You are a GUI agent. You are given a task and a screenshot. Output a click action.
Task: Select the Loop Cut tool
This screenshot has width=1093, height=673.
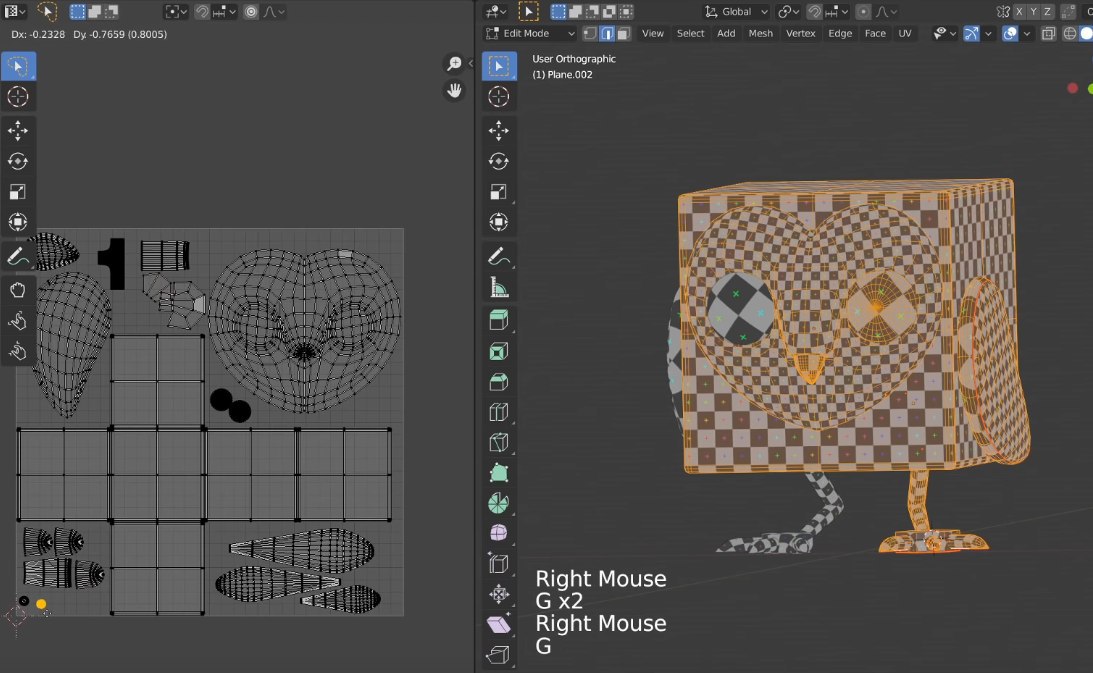pos(498,412)
